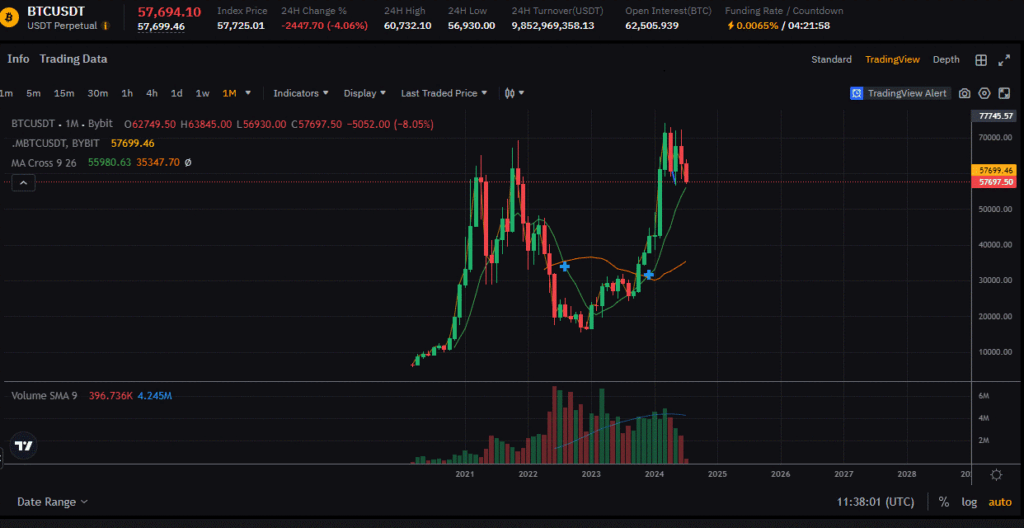
Task: Click the 24H High value 60,732.10
Action: click(408, 25)
